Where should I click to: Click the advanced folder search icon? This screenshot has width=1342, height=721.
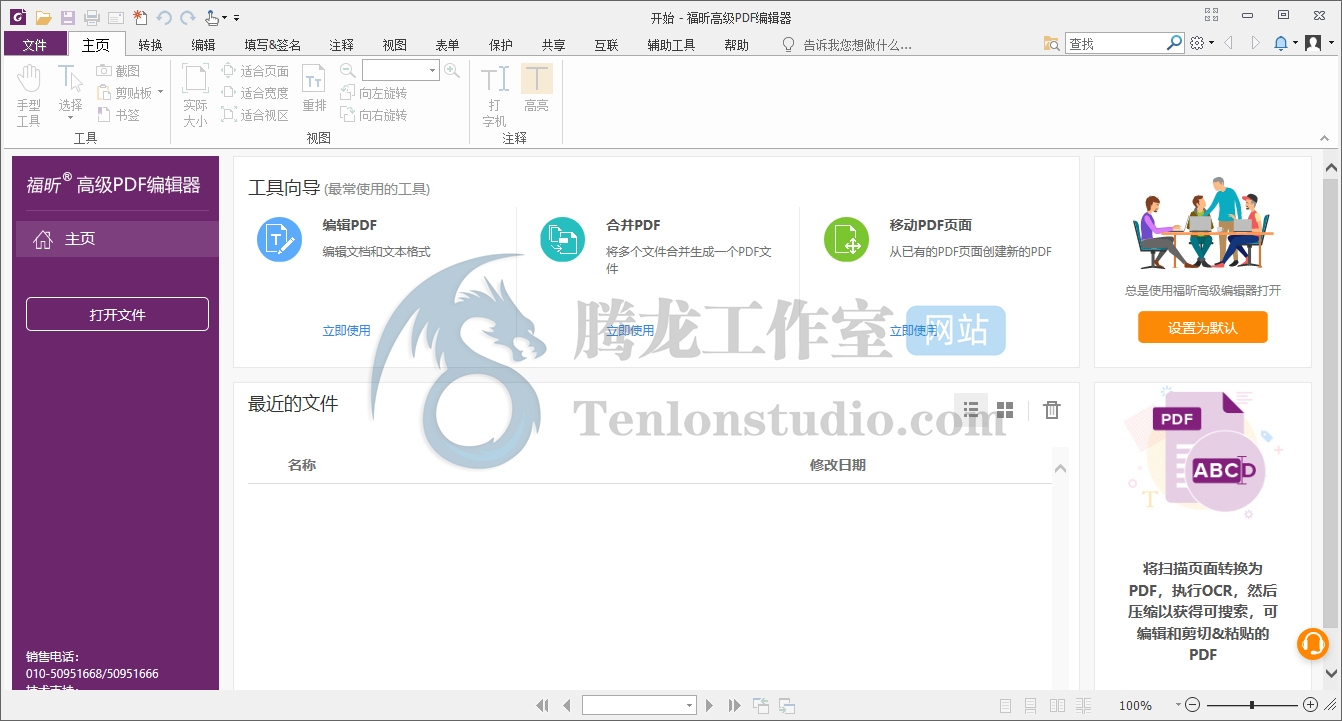point(1051,44)
